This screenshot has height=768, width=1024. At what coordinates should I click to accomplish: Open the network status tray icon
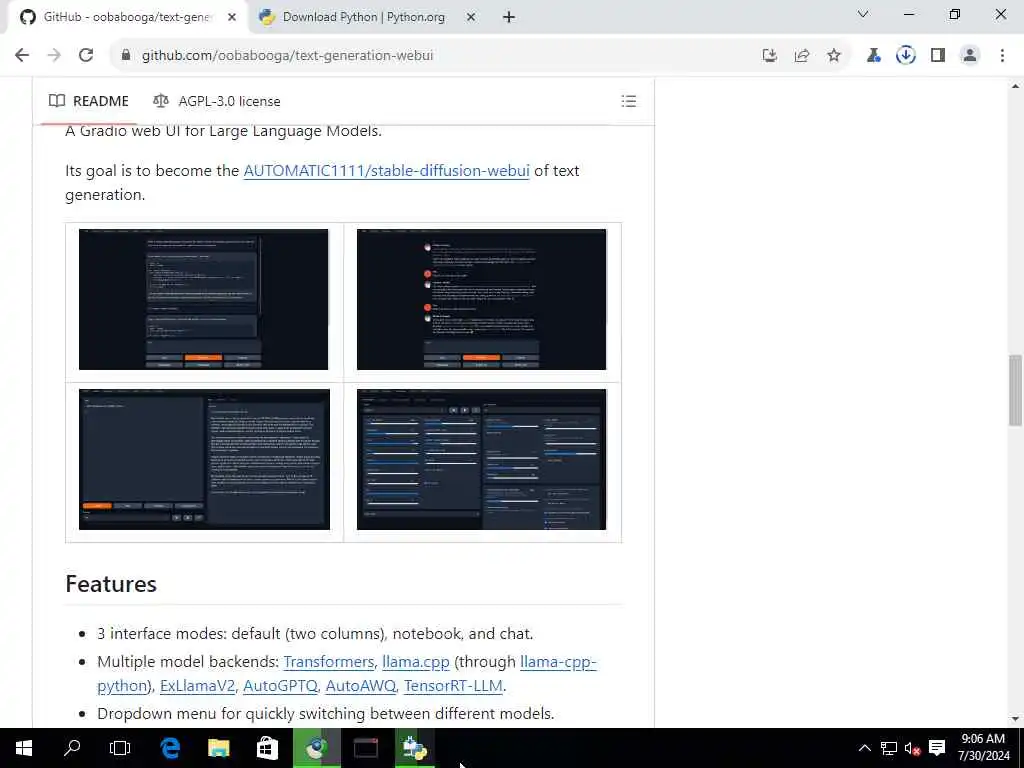click(889, 748)
